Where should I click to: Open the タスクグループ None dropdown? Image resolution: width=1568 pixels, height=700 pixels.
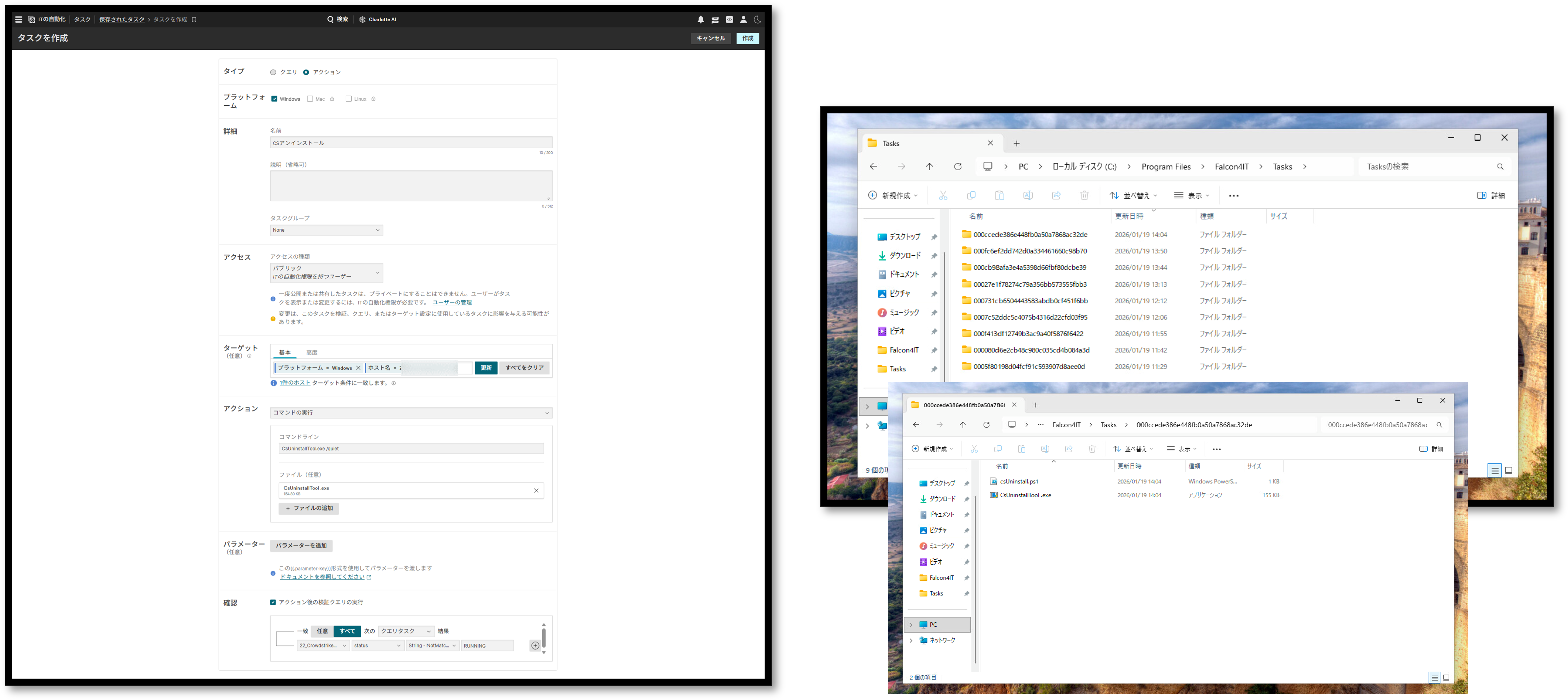click(x=326, y=230)
